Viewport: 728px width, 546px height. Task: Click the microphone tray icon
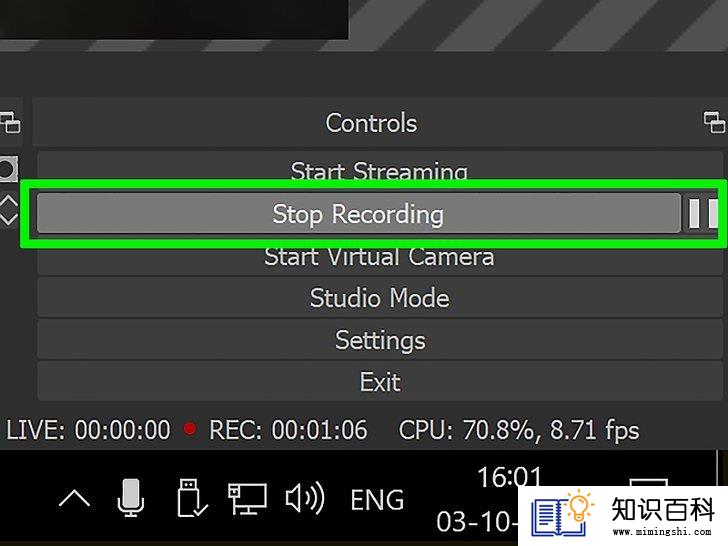click(130, 498)
